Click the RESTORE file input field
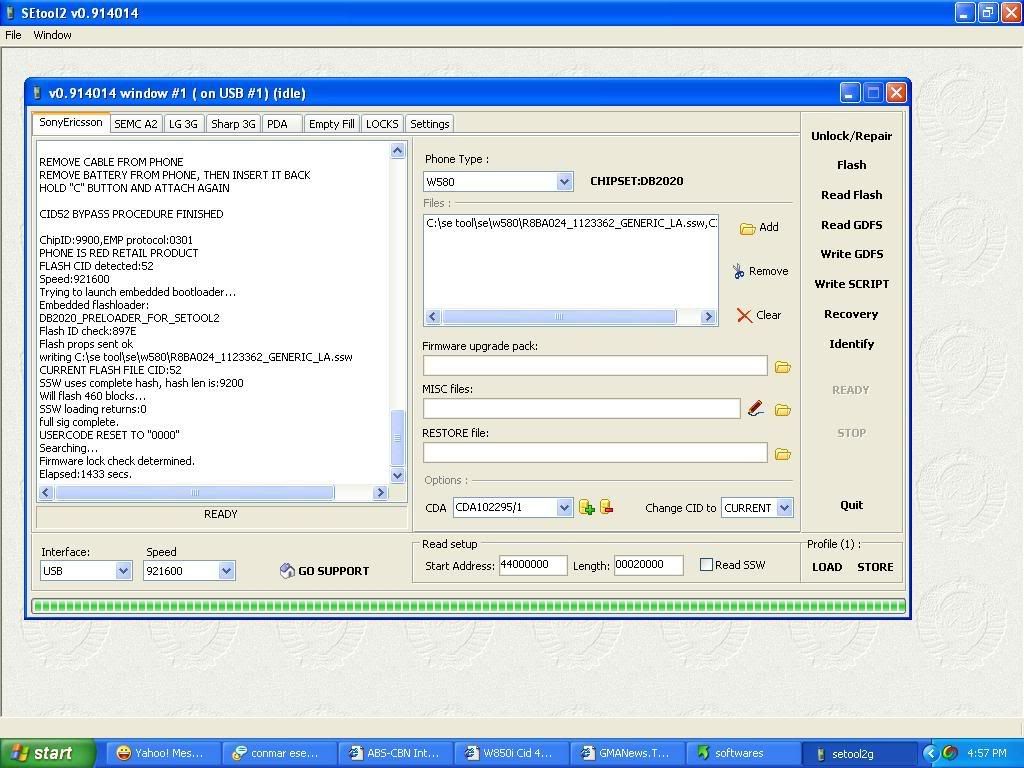The width and height of the screenshot is (1024, 768). point(595,453)
